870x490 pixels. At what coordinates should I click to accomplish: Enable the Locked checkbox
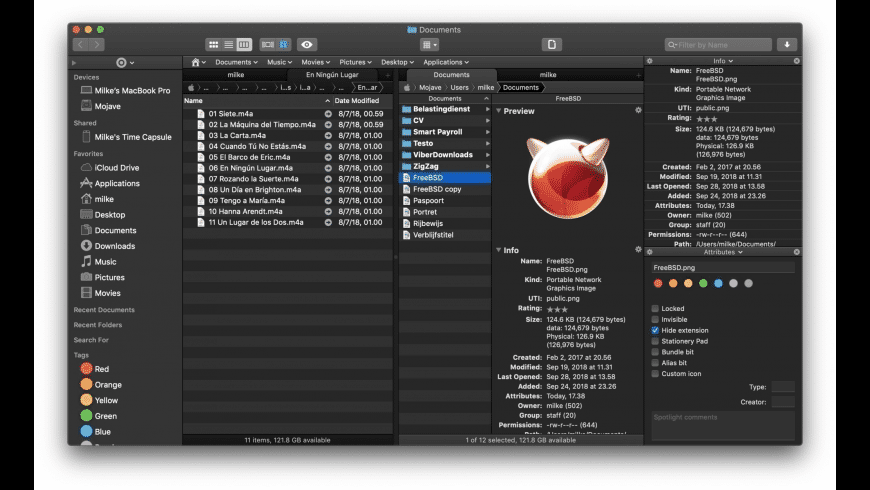(x=655, y=309)
